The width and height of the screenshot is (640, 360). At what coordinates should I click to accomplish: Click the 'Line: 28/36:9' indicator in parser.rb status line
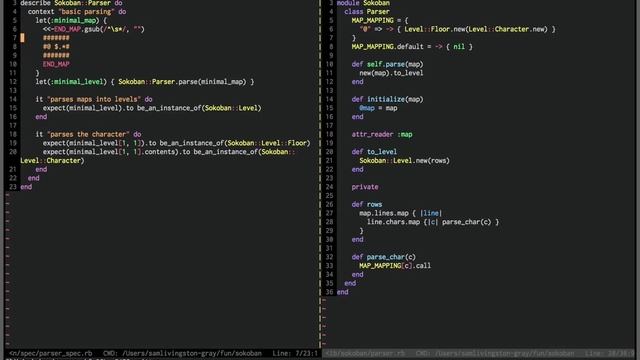coord(609,353)
